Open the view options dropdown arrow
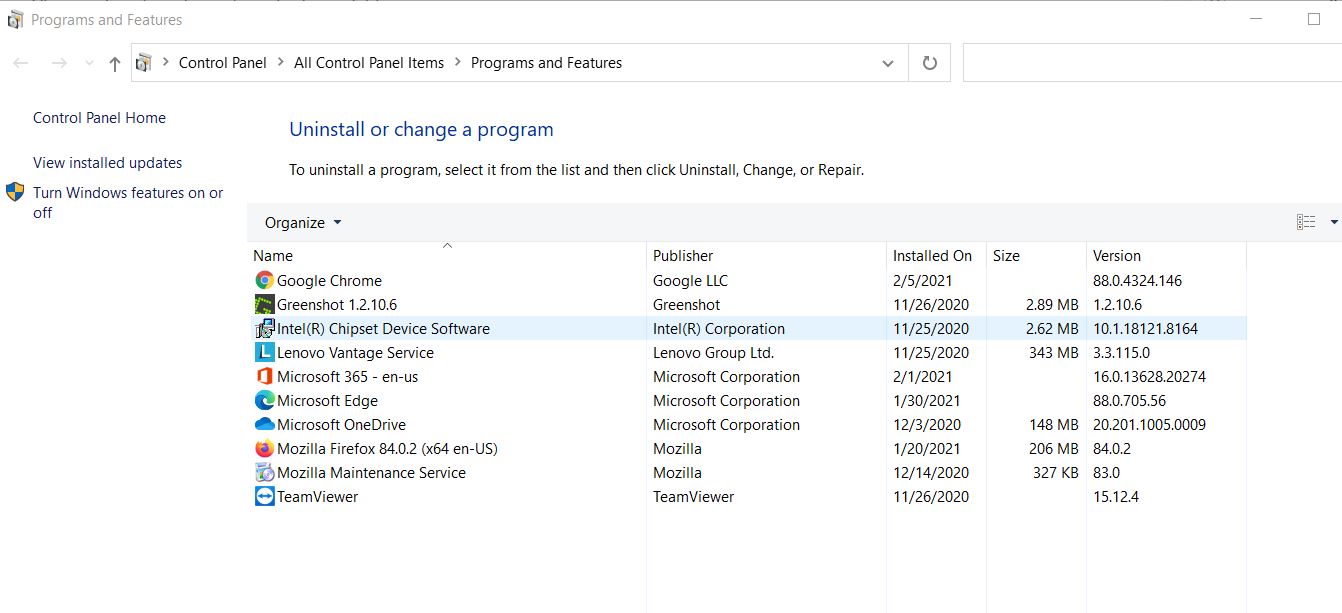 [x=1334, y=223]
